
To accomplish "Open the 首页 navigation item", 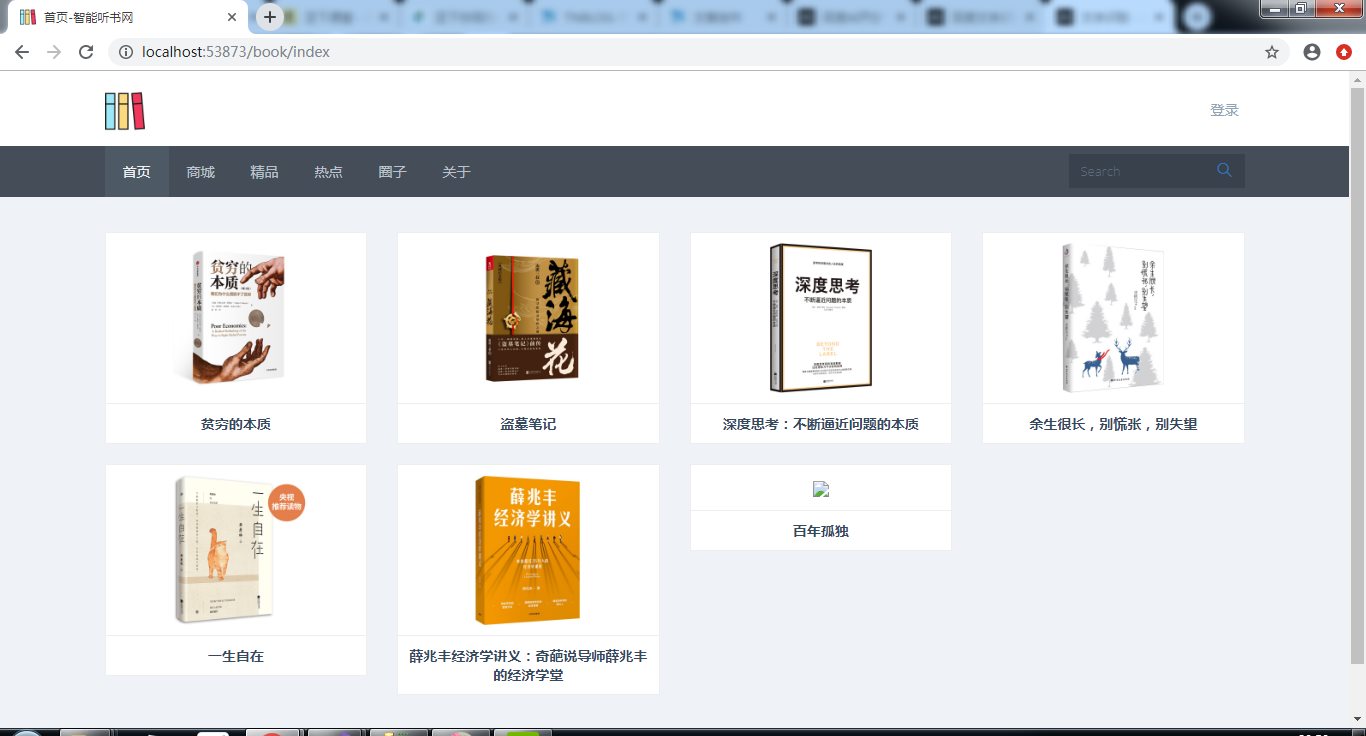I will [x=137, y=172].
